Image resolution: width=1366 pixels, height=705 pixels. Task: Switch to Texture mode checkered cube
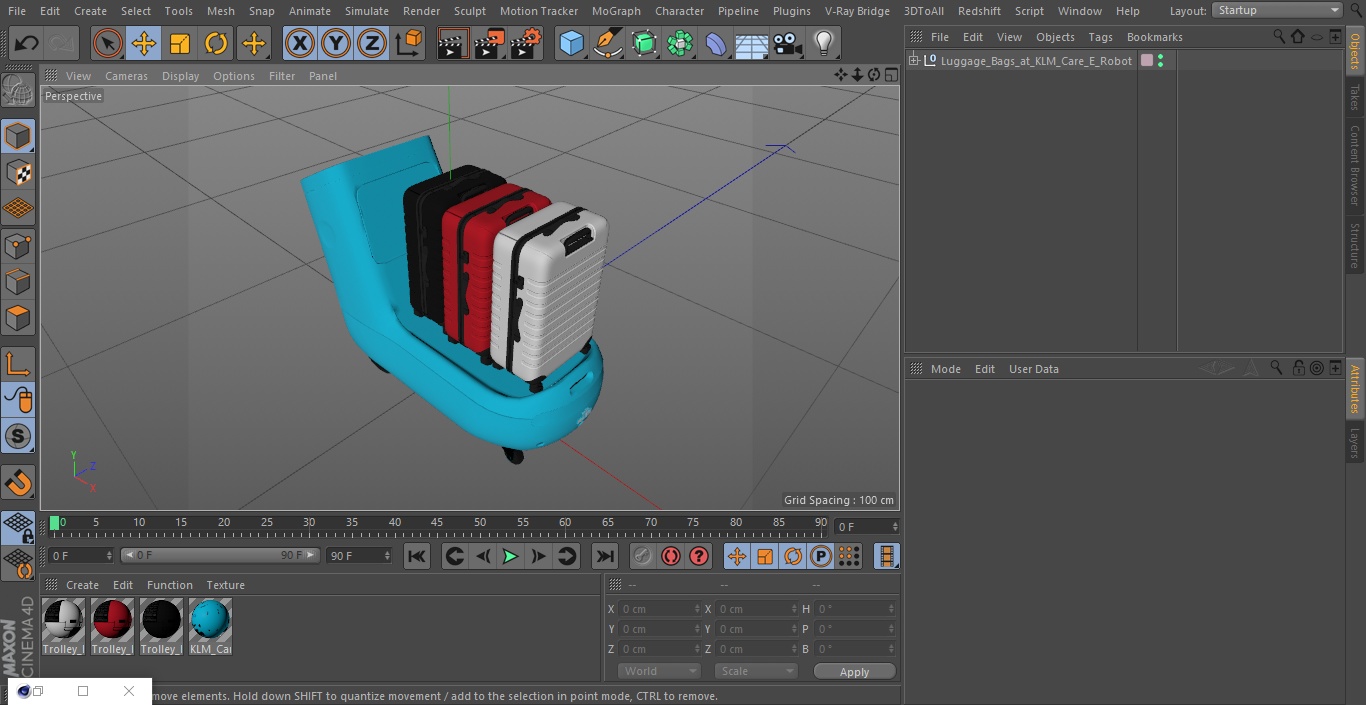click(18, 172)
